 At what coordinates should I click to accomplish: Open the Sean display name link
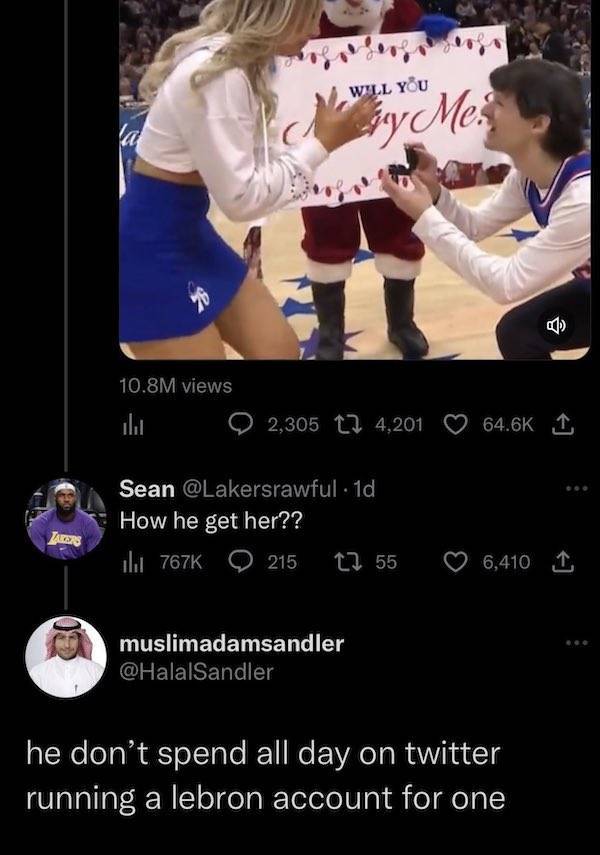point(144,490)
